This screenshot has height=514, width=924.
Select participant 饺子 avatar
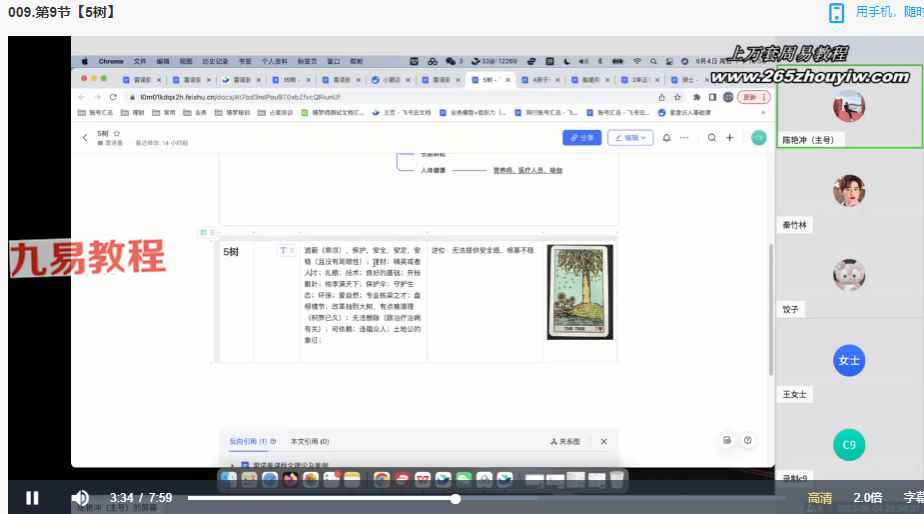click(x=849, y=275)
